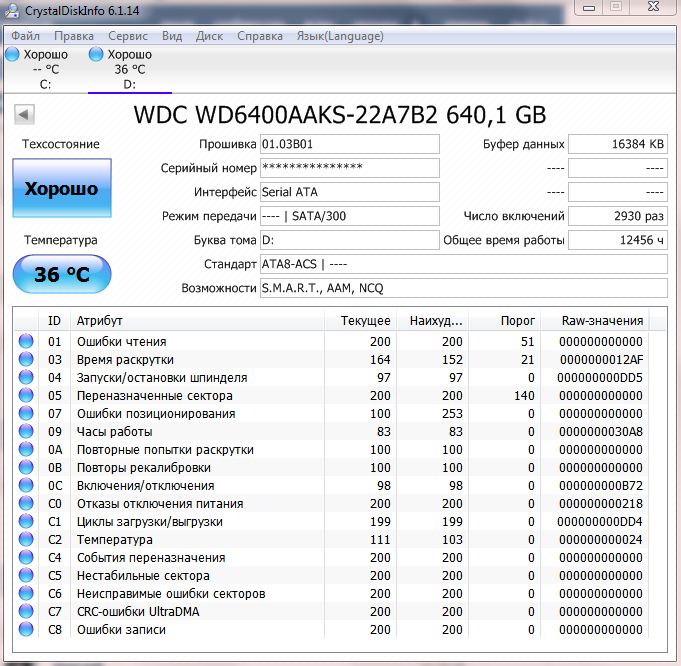The height and width of the screenshot is (666, 681).
Task: Click the status orb for Ошибки позиционирования
Action: [x=26, y=413]
